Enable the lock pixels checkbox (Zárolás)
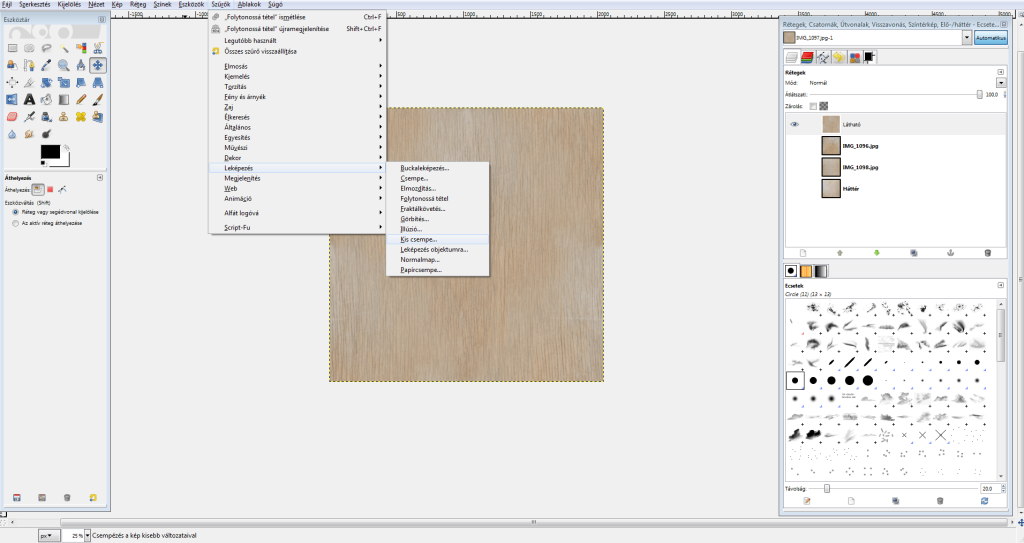The height and width of the screenshot is (543, 1024). click(x=813, y=105)
